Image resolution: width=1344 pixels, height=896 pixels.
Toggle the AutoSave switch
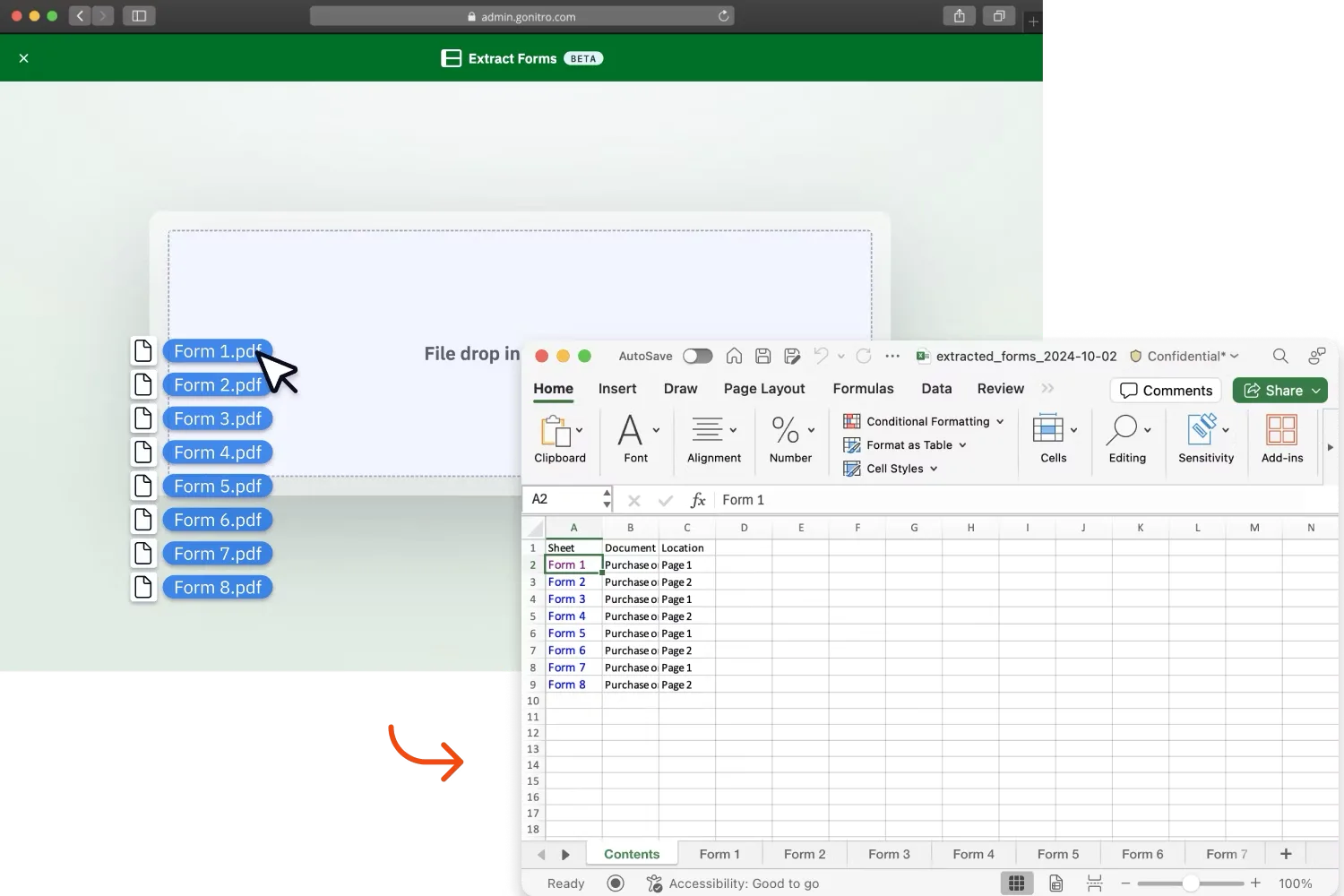coord(697,356)
